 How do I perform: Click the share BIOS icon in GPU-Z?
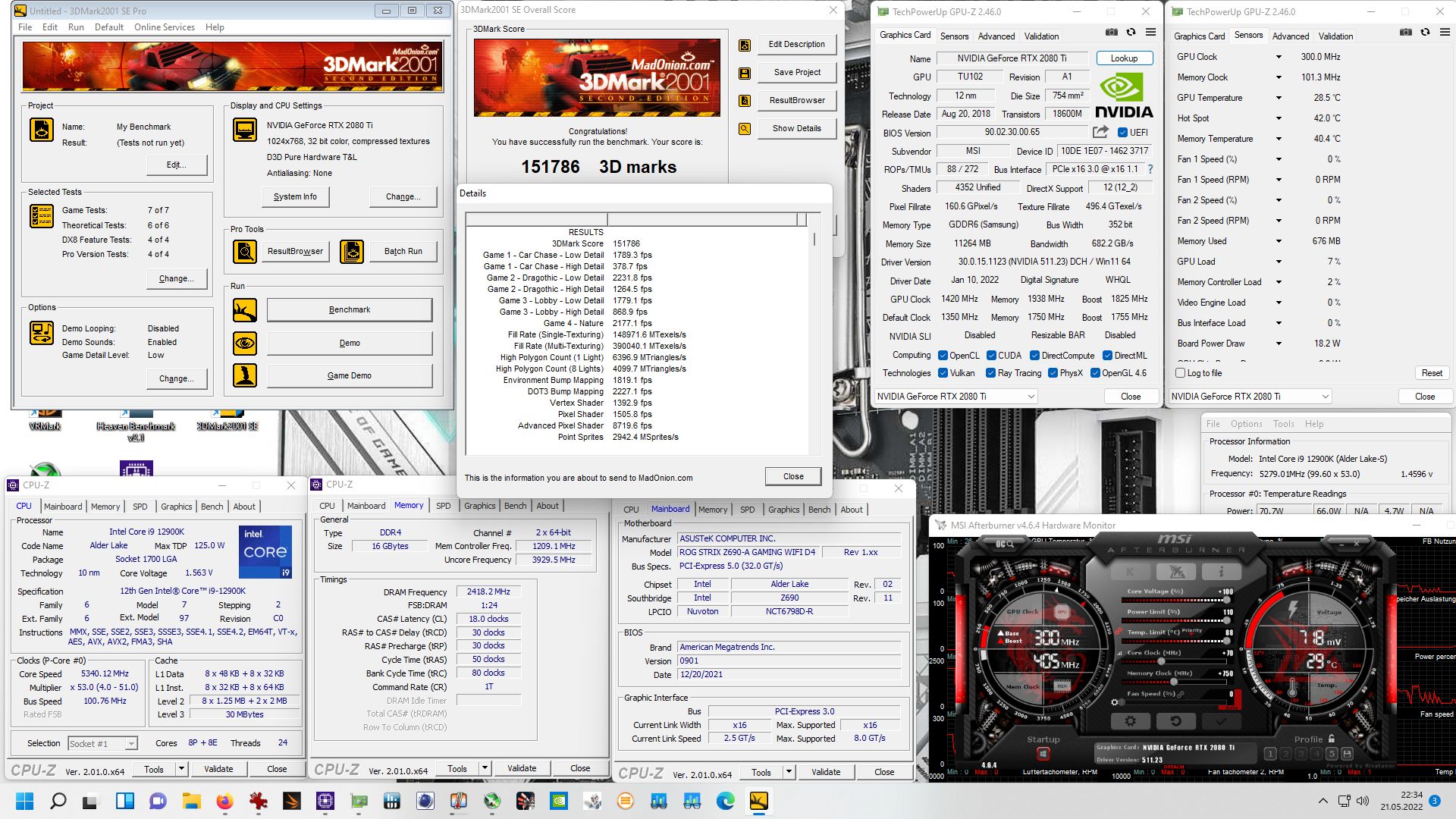(x=1100, y=132)
